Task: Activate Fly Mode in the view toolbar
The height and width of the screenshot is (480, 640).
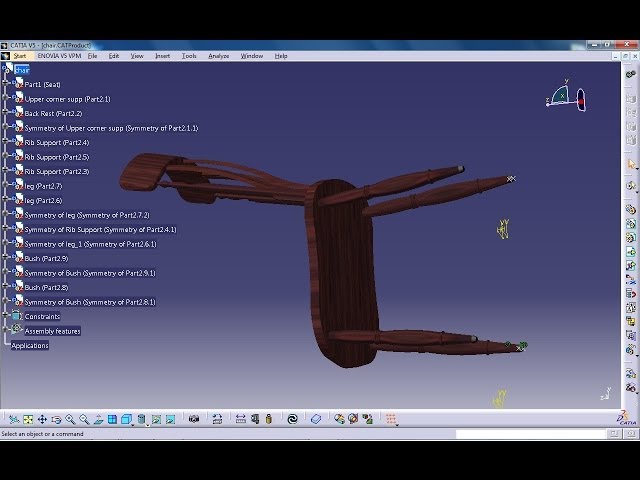Action: [x=14, y=419]
